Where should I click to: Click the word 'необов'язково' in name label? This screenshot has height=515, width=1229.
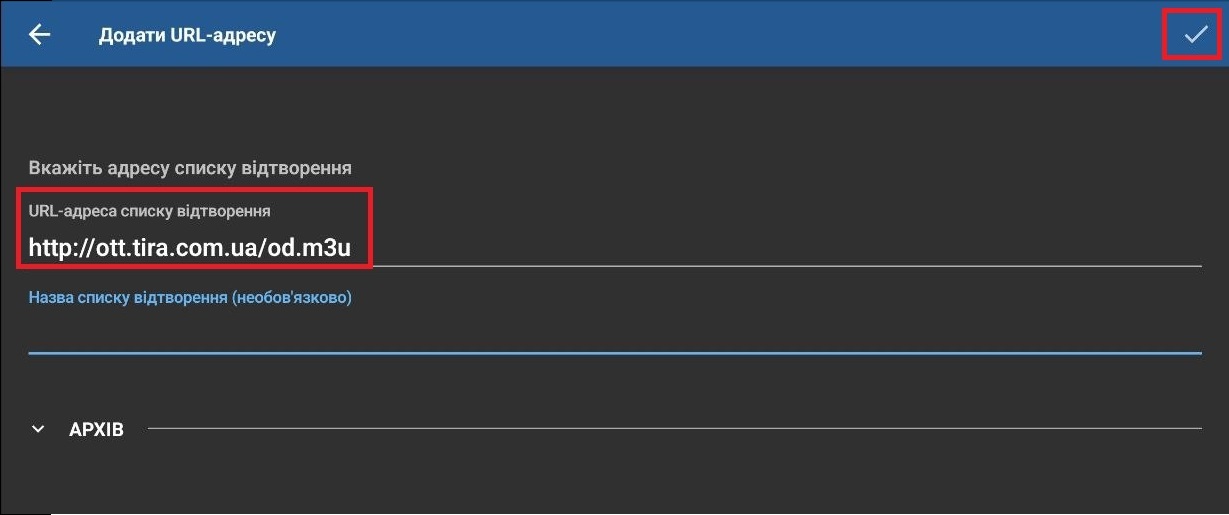coord(291,298)
